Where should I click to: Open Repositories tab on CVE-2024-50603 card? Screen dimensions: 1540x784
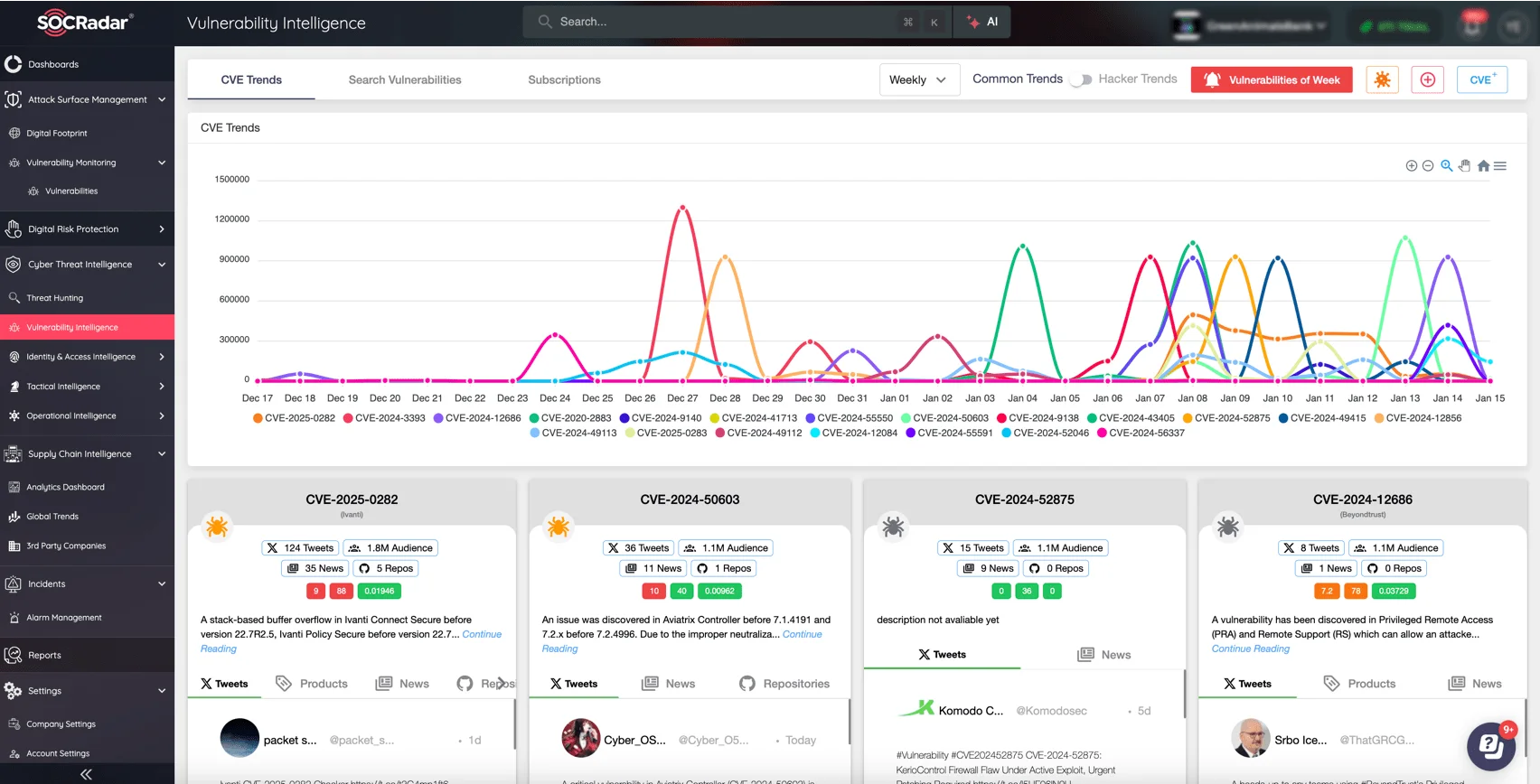784,684
